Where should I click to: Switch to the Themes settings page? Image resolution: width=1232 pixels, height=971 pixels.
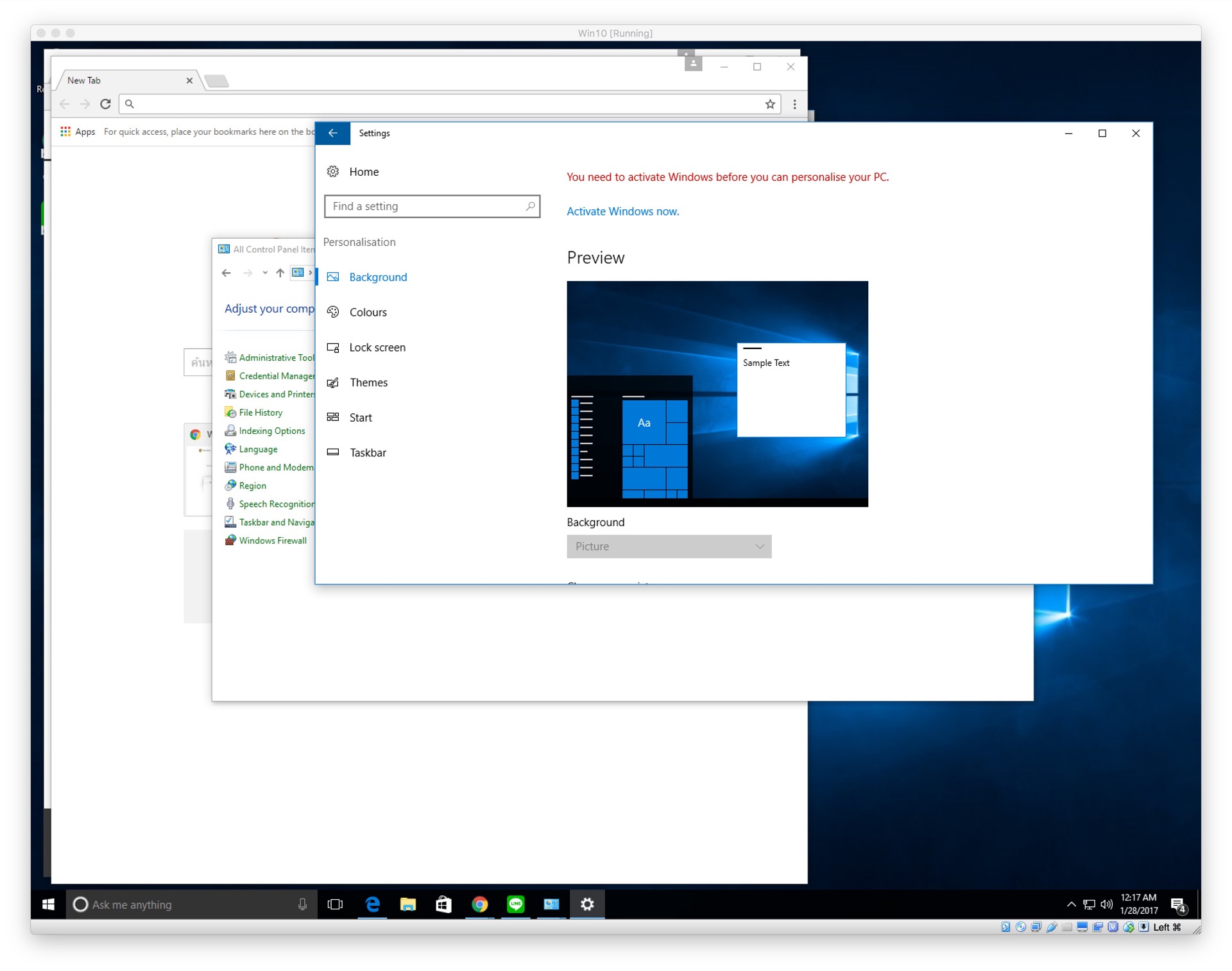[x=368, y=382]
